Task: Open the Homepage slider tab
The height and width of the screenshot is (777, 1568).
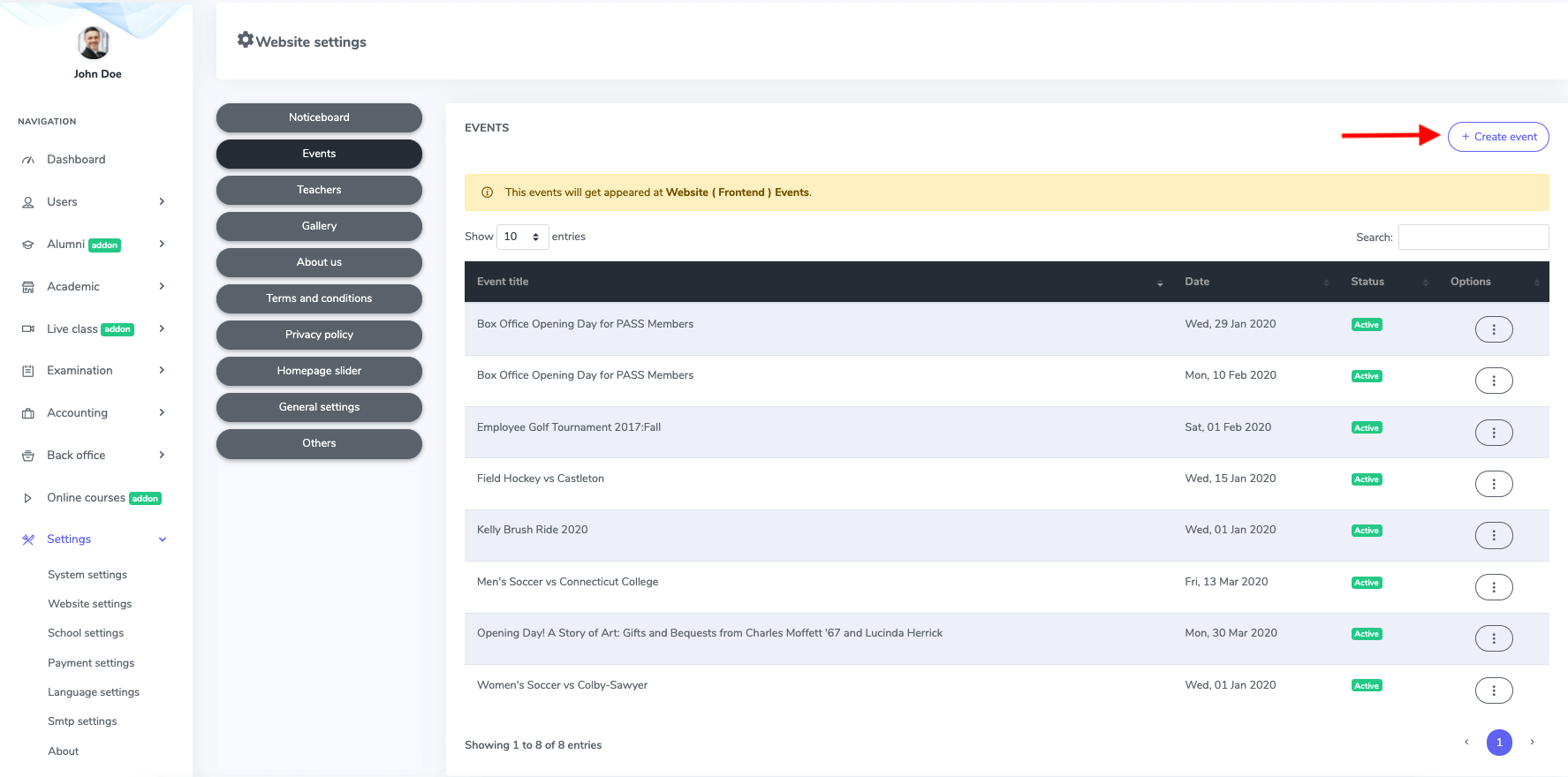Action: click(319, 371)
